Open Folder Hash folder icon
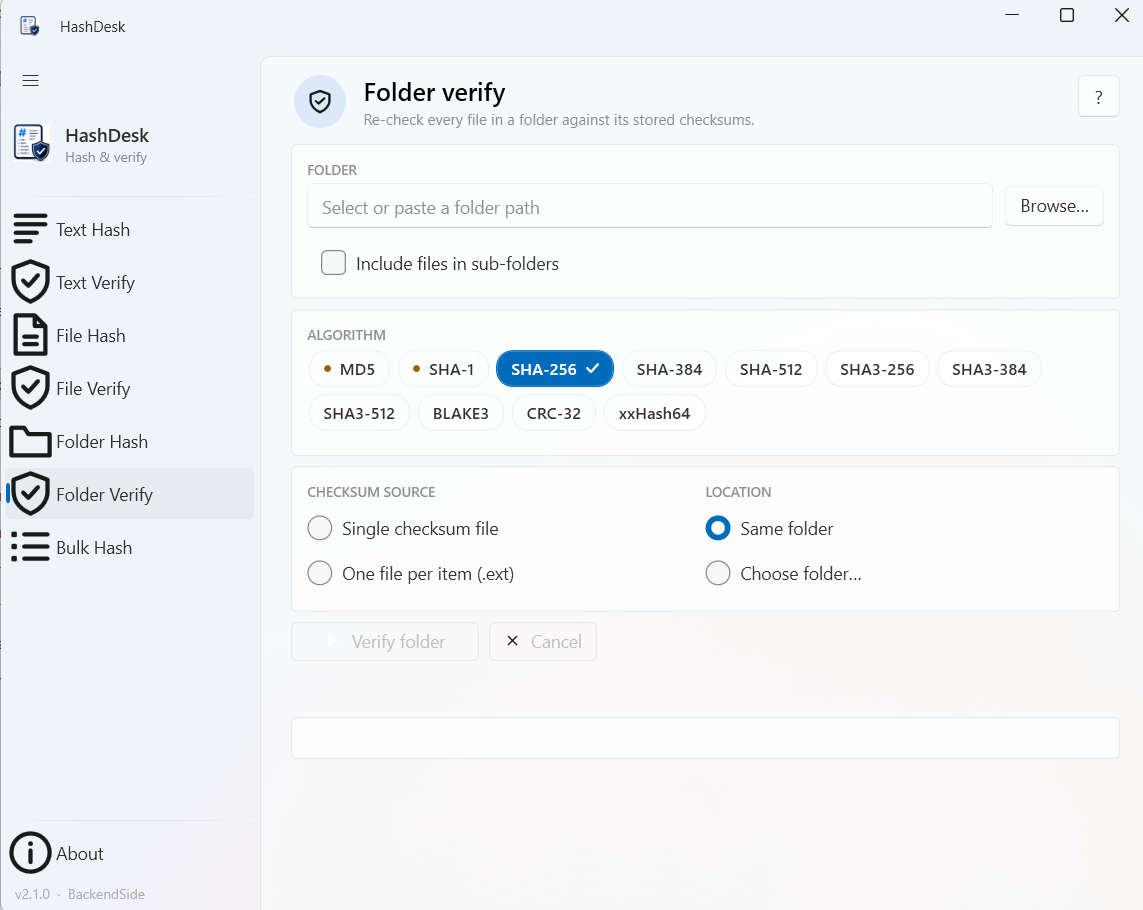 (30, 441)
